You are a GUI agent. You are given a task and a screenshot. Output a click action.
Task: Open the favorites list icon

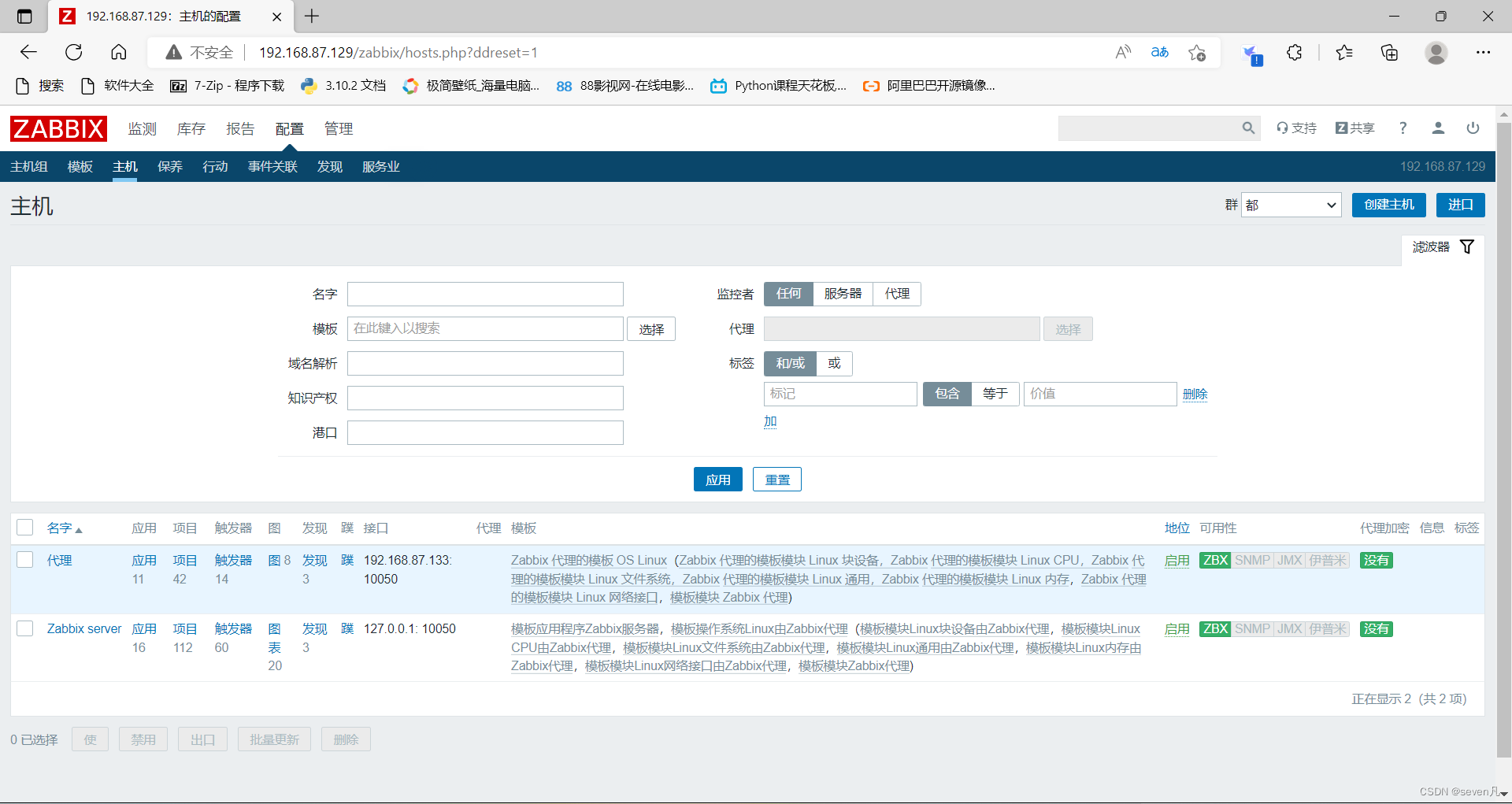coord(1344,53)
